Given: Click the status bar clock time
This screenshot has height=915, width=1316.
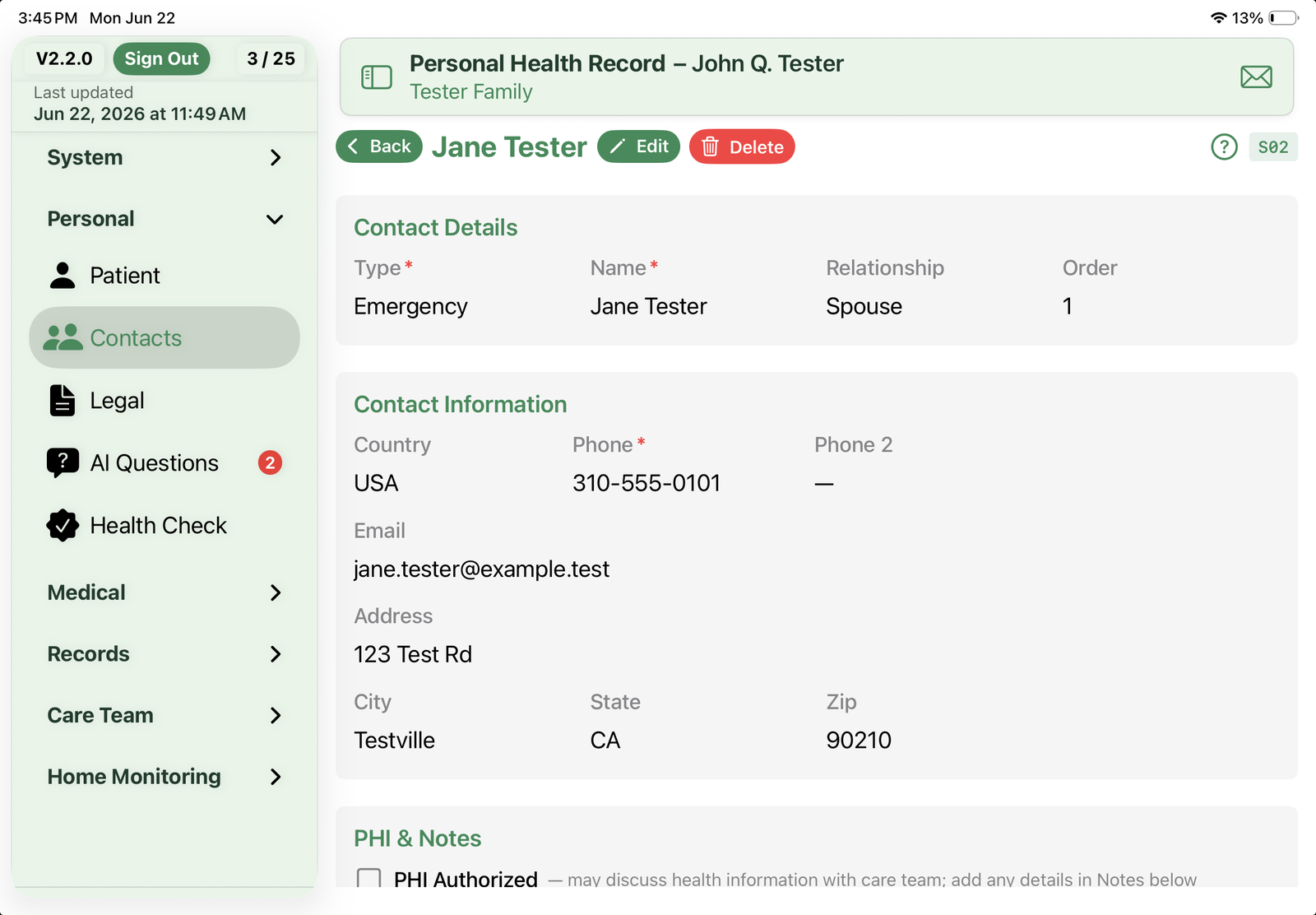Looking at the screenshot, I should coord(48,18).
